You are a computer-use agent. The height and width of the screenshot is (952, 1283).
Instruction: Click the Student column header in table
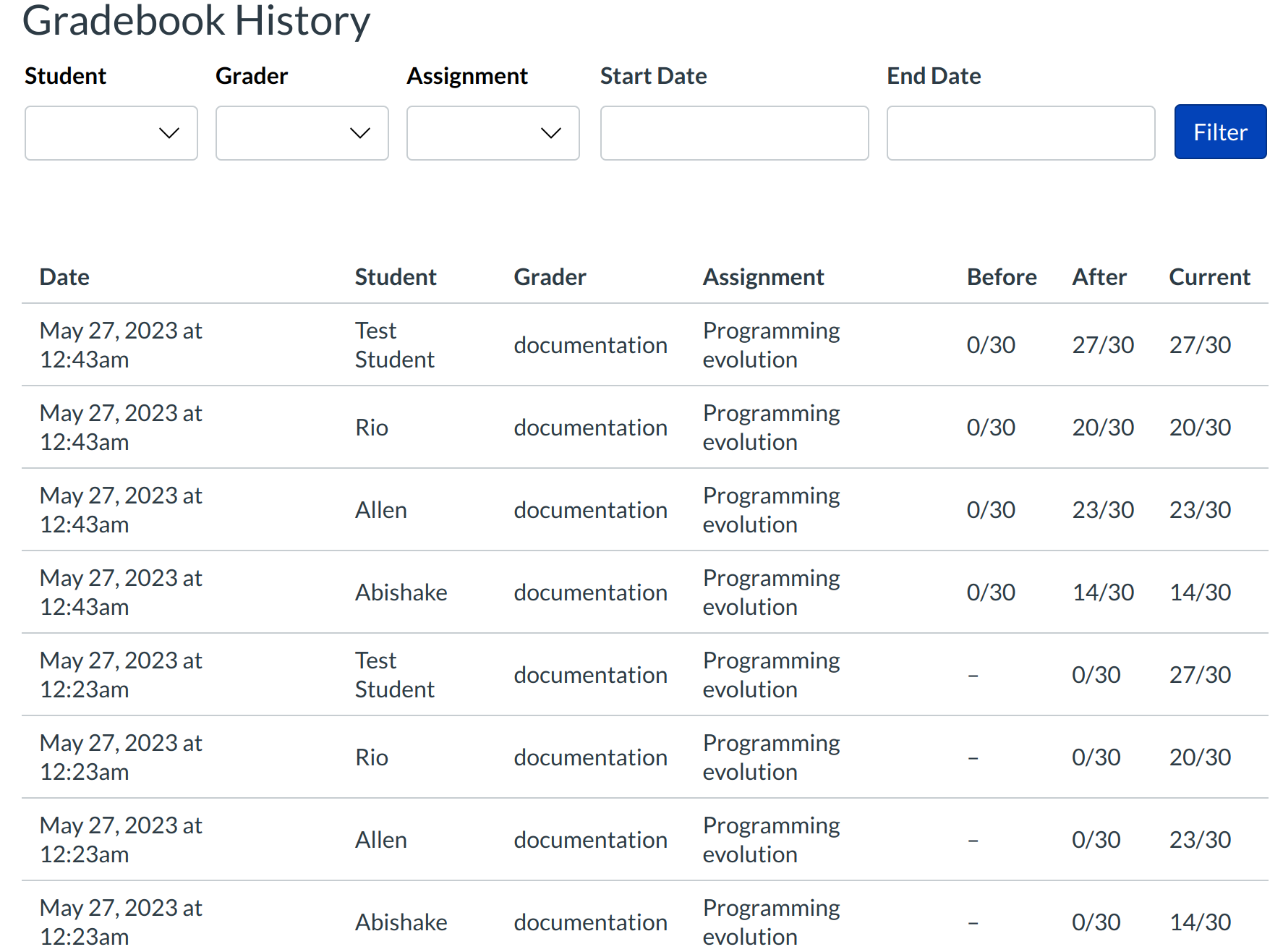[395, 277]
